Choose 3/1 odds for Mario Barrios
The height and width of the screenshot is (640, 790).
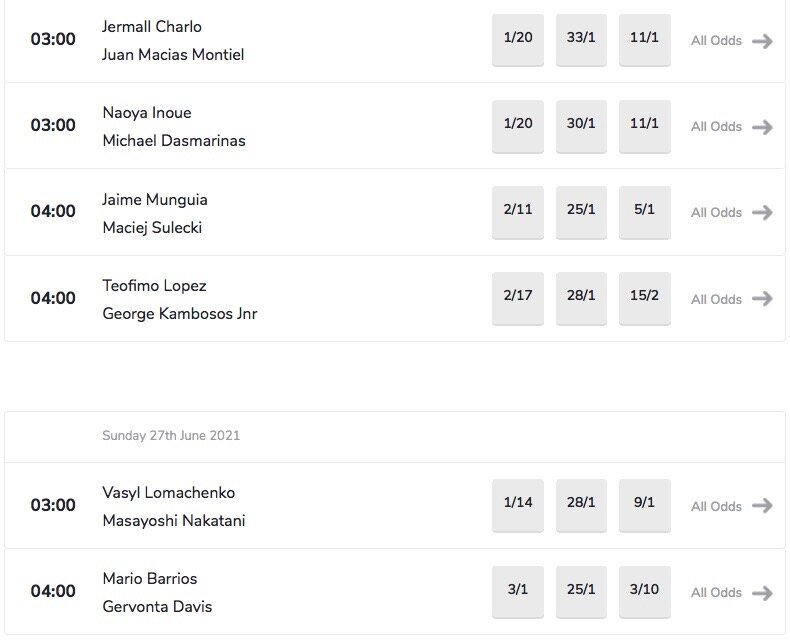(518, 590)
